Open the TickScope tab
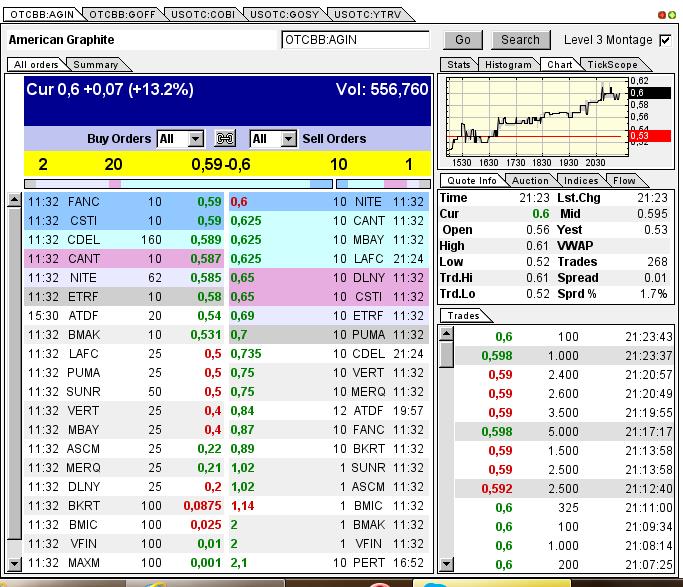This screenshot has height=587, width=683. tap(612, 65)
